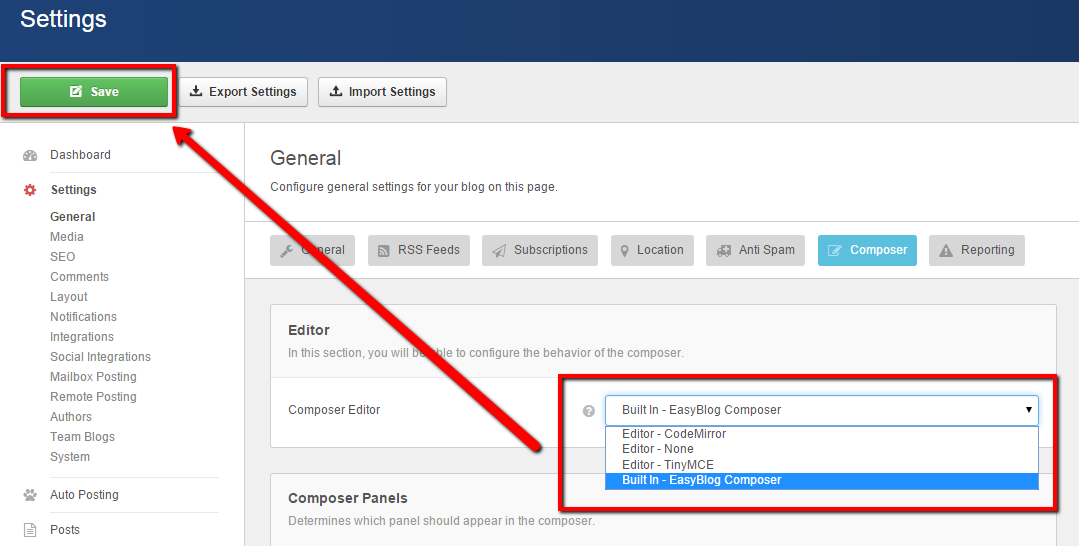Switch to the Subscriptions tab

pos(540,250)
